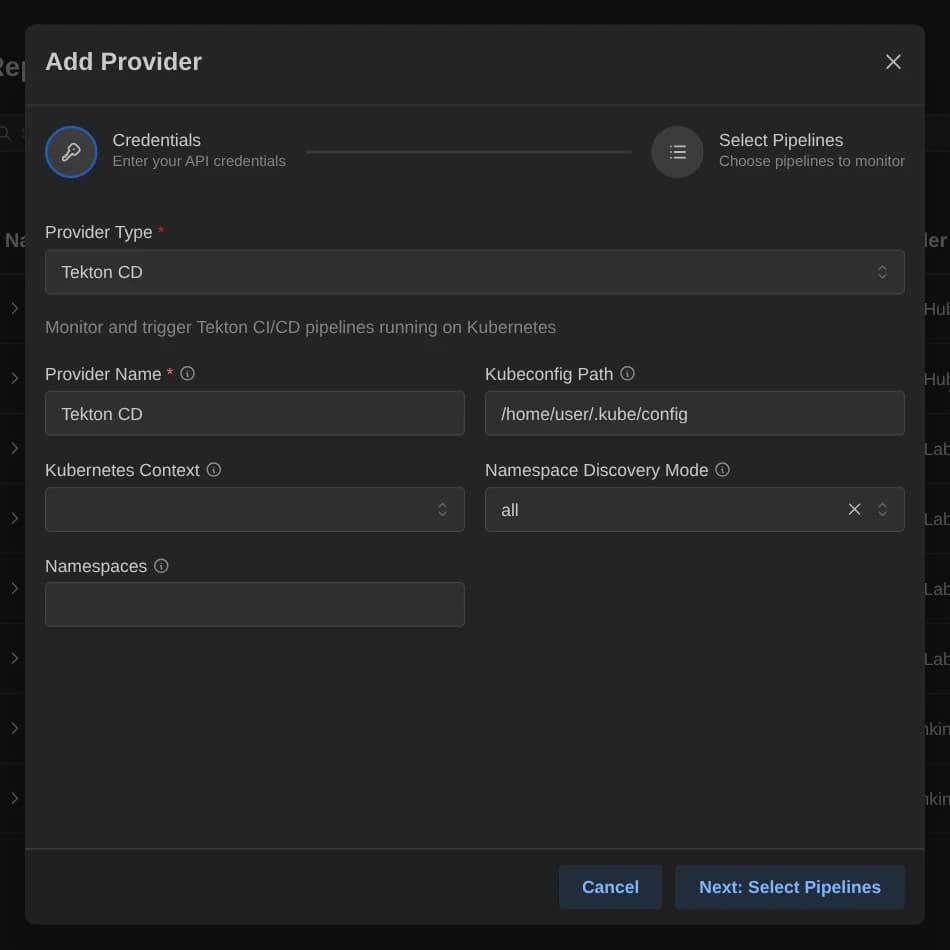Screen dimensions: 950x950
Task: Click the Cancel button
Action: point(610,887)
